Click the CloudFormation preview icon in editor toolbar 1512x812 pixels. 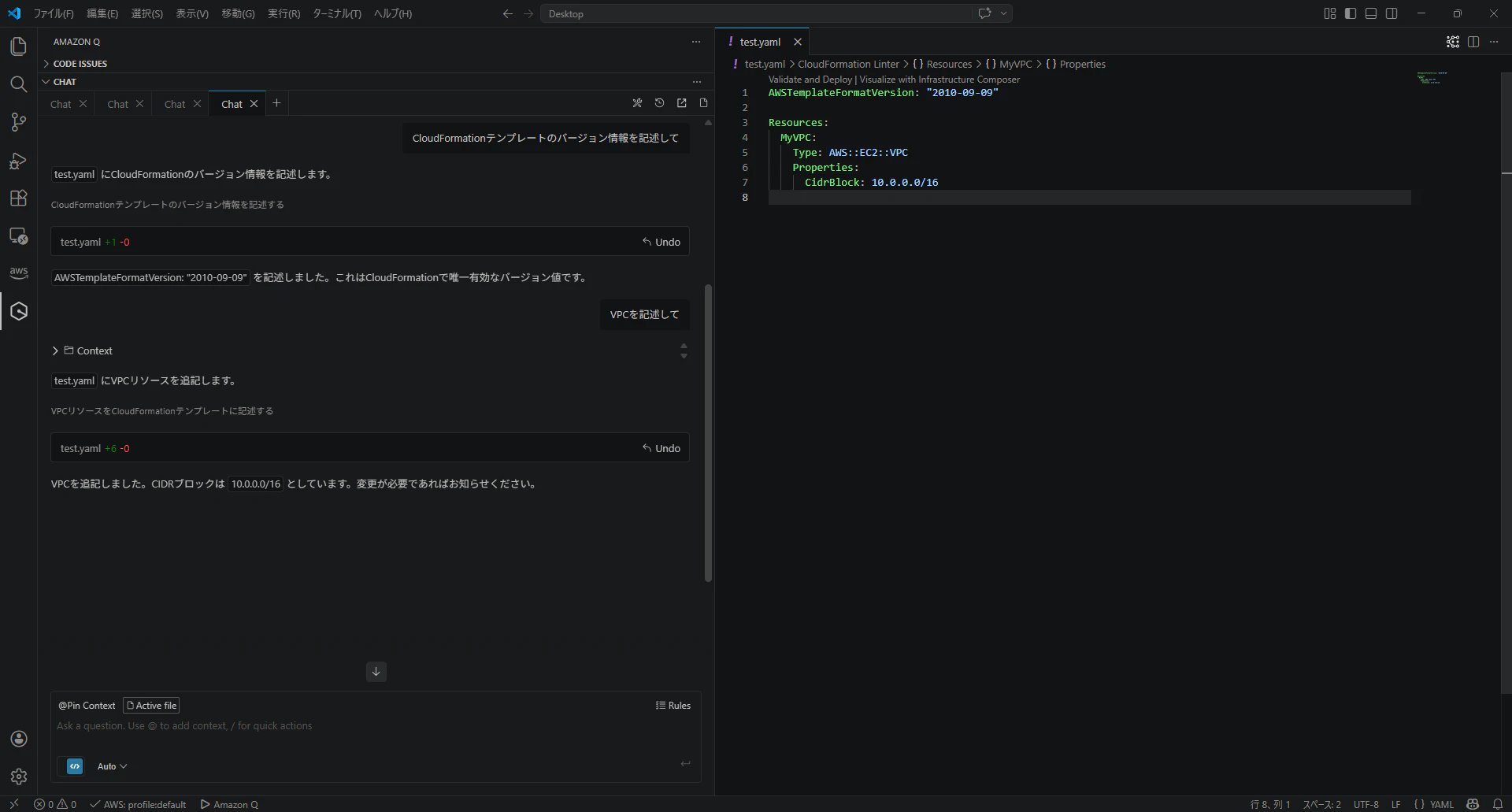(1453, 42)
